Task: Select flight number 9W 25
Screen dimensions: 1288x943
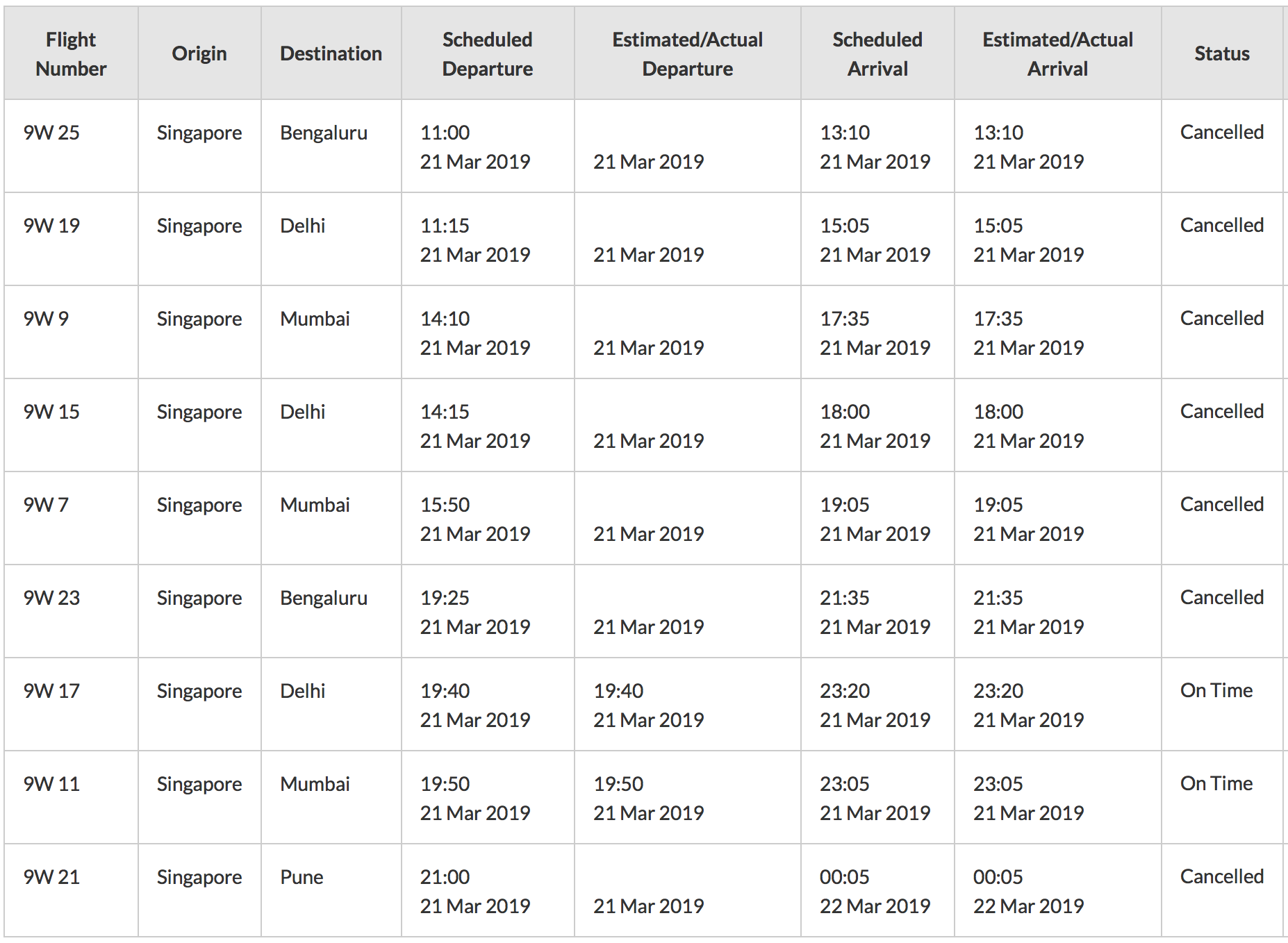Action: 51,133
